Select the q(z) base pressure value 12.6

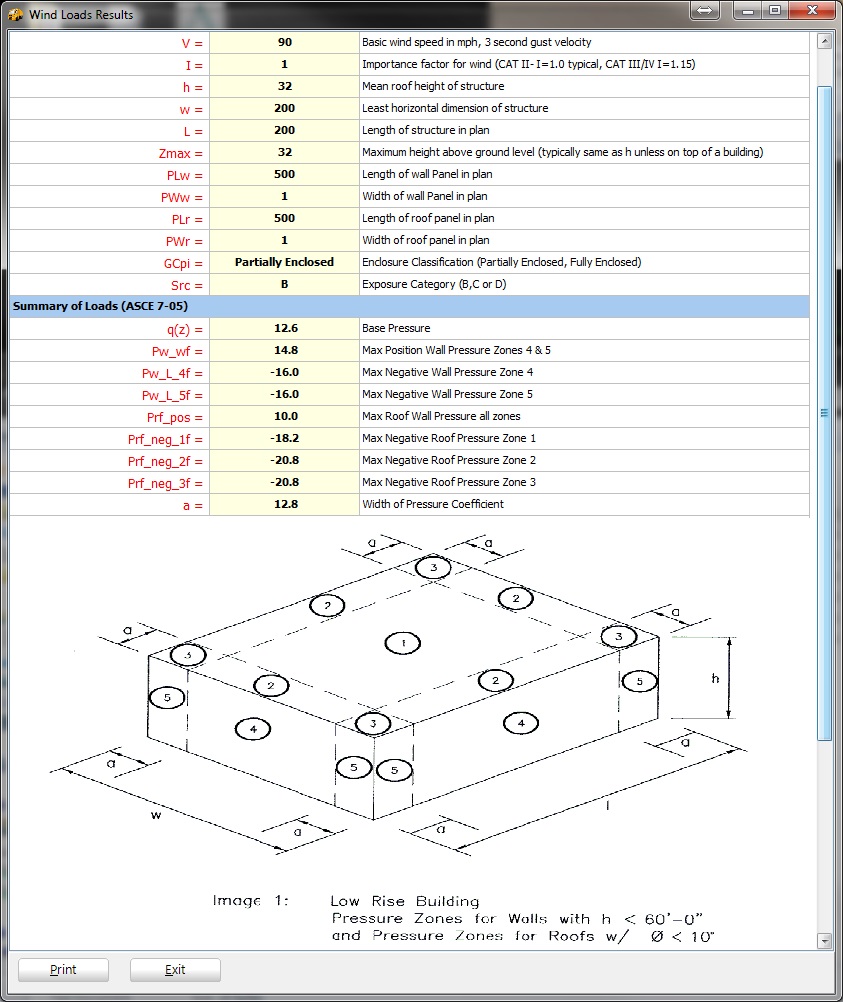284,328
